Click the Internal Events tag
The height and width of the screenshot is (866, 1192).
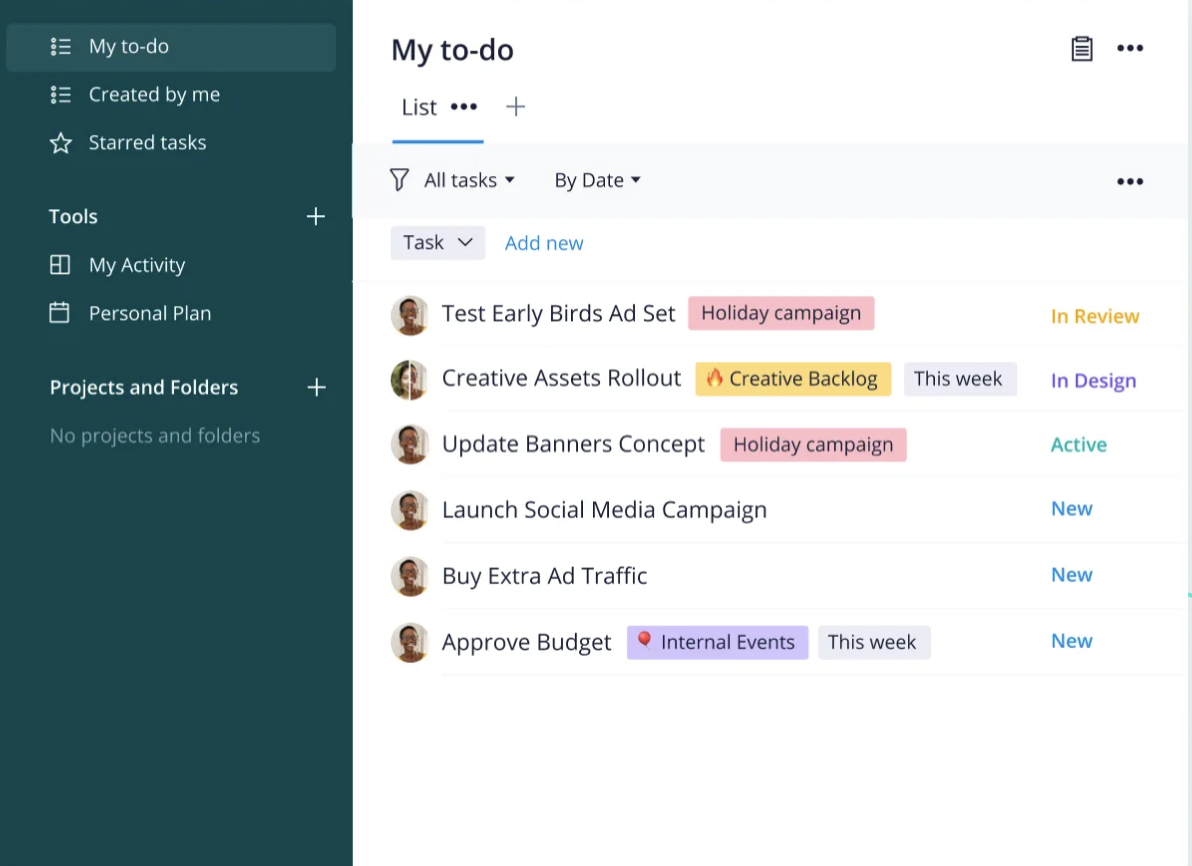718,642
